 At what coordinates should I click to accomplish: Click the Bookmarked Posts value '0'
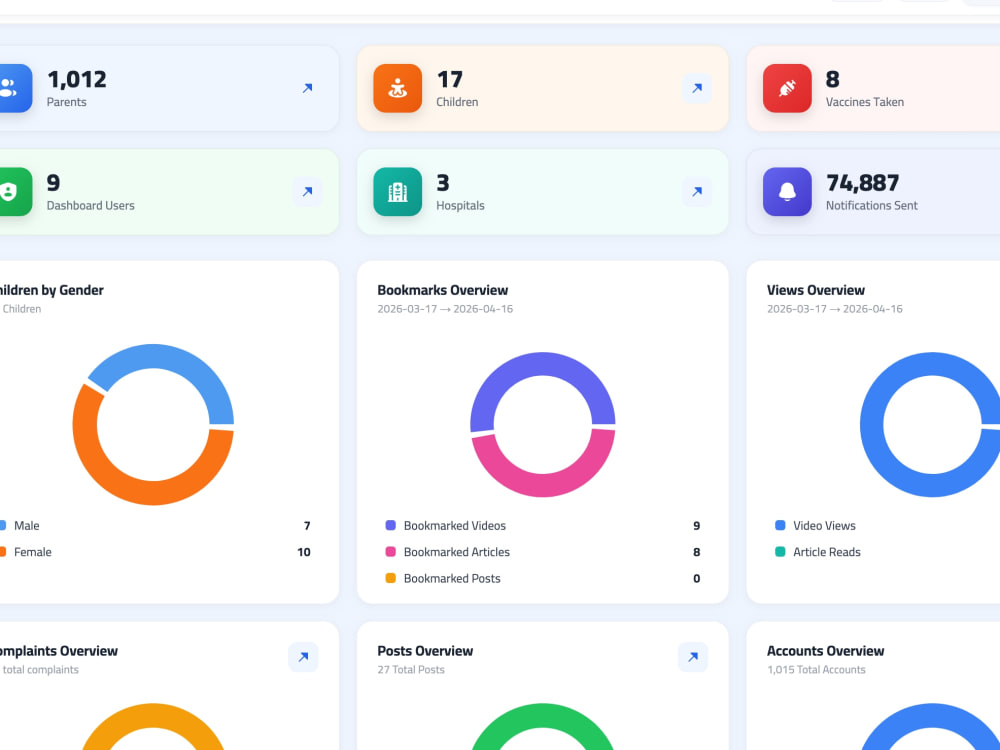[696, 578]
